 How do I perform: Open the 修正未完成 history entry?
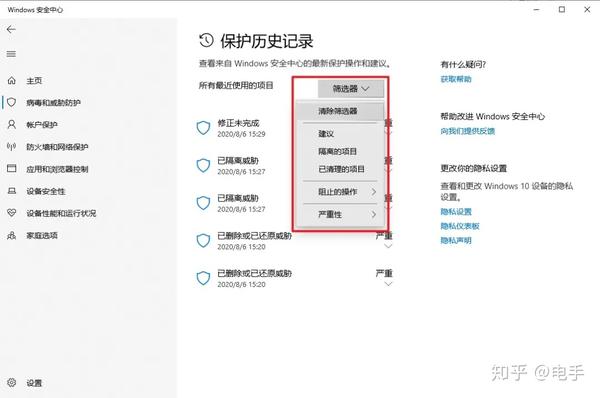pos(238,123)
